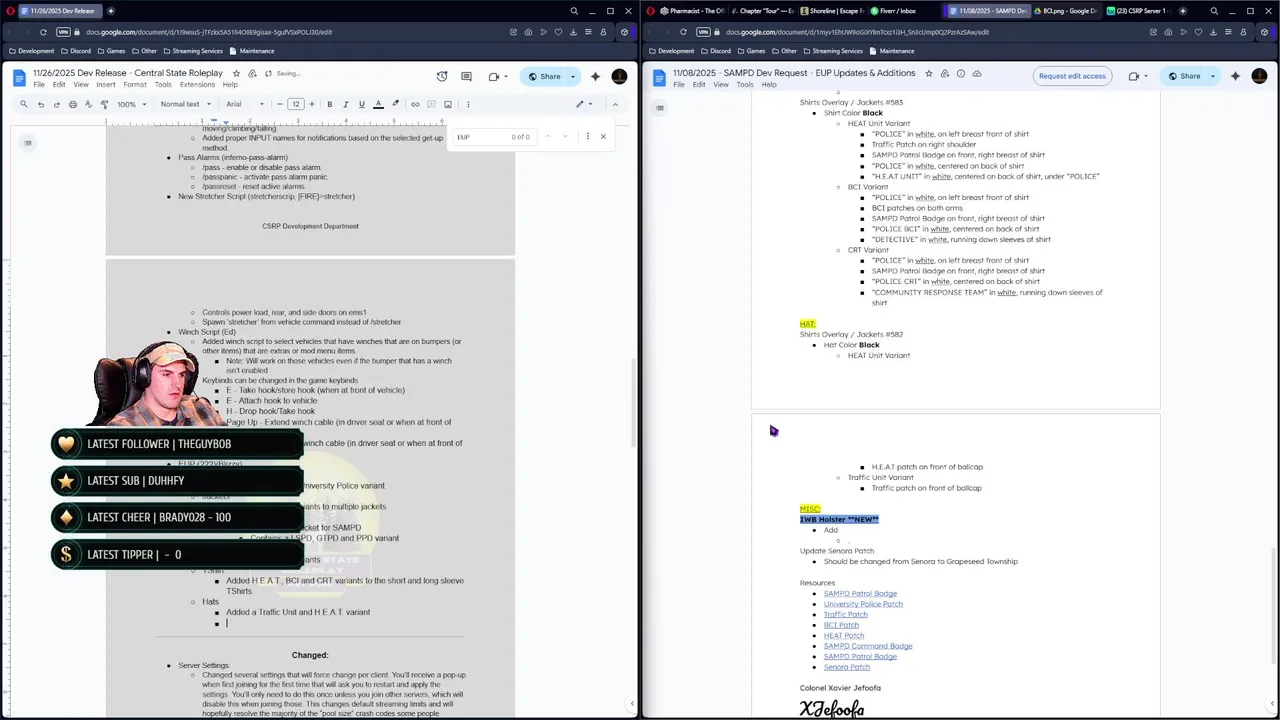The image size is (1280, 720).
Task: Open the SAMPD Patrol Badge link under Resources
Action: (860, 594)
